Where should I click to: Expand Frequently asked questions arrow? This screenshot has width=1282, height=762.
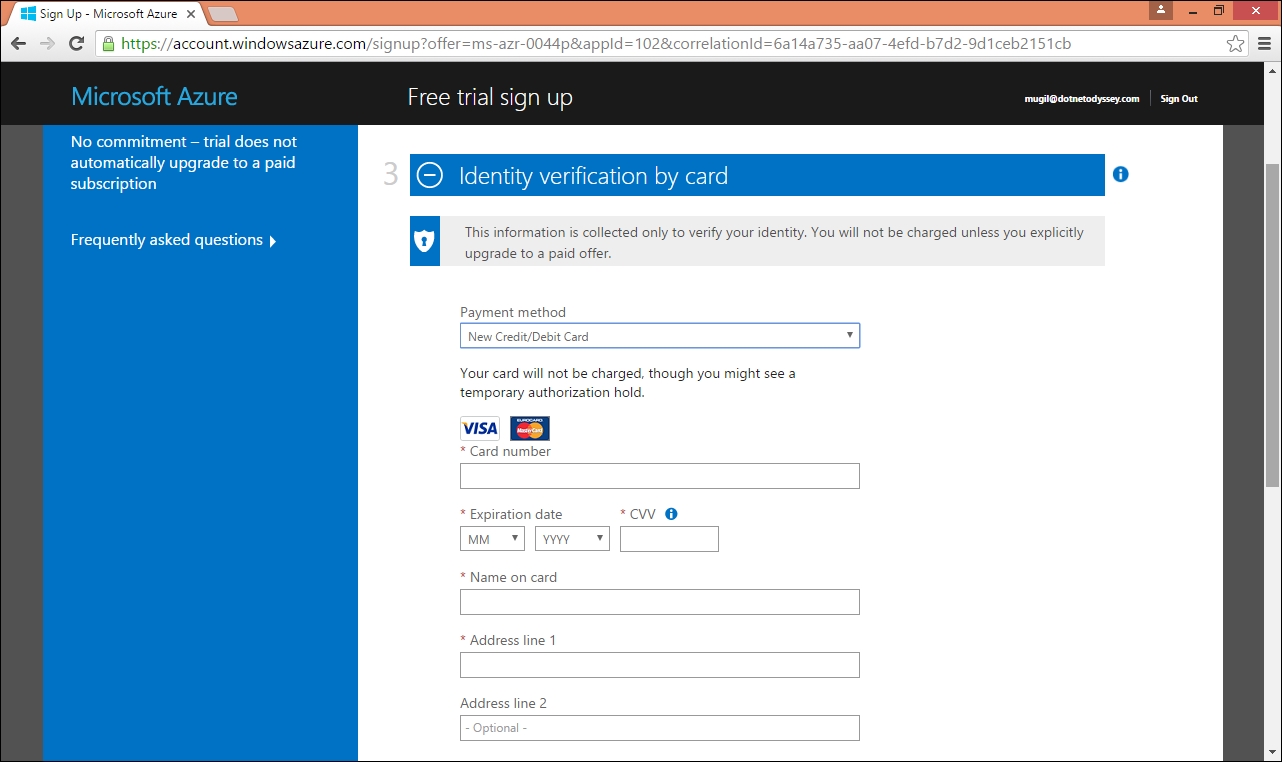[273, 241]
